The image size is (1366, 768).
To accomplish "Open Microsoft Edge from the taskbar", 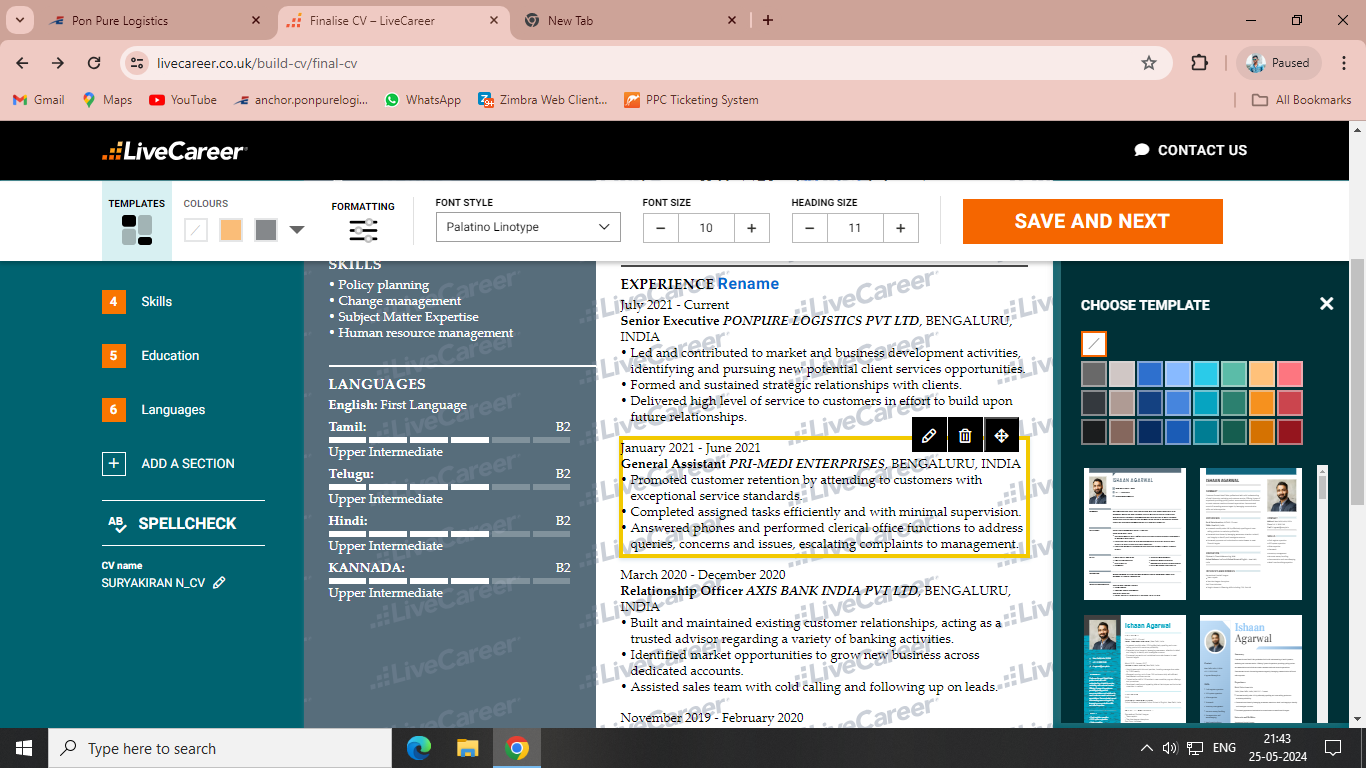I will click(419, 748).
